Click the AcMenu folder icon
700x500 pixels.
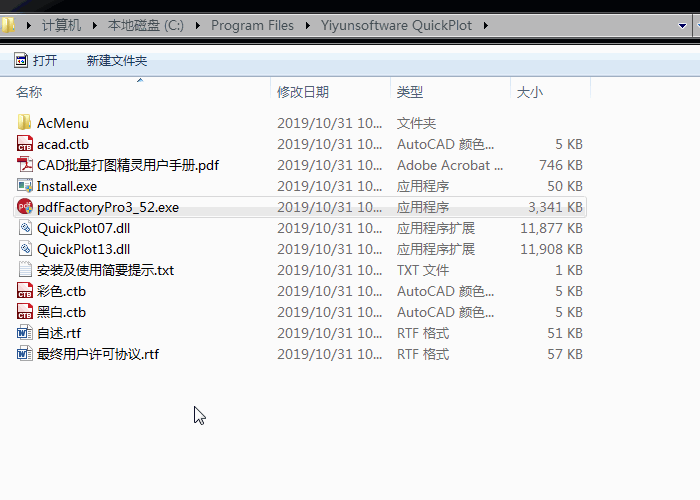[x=25, y=123]
